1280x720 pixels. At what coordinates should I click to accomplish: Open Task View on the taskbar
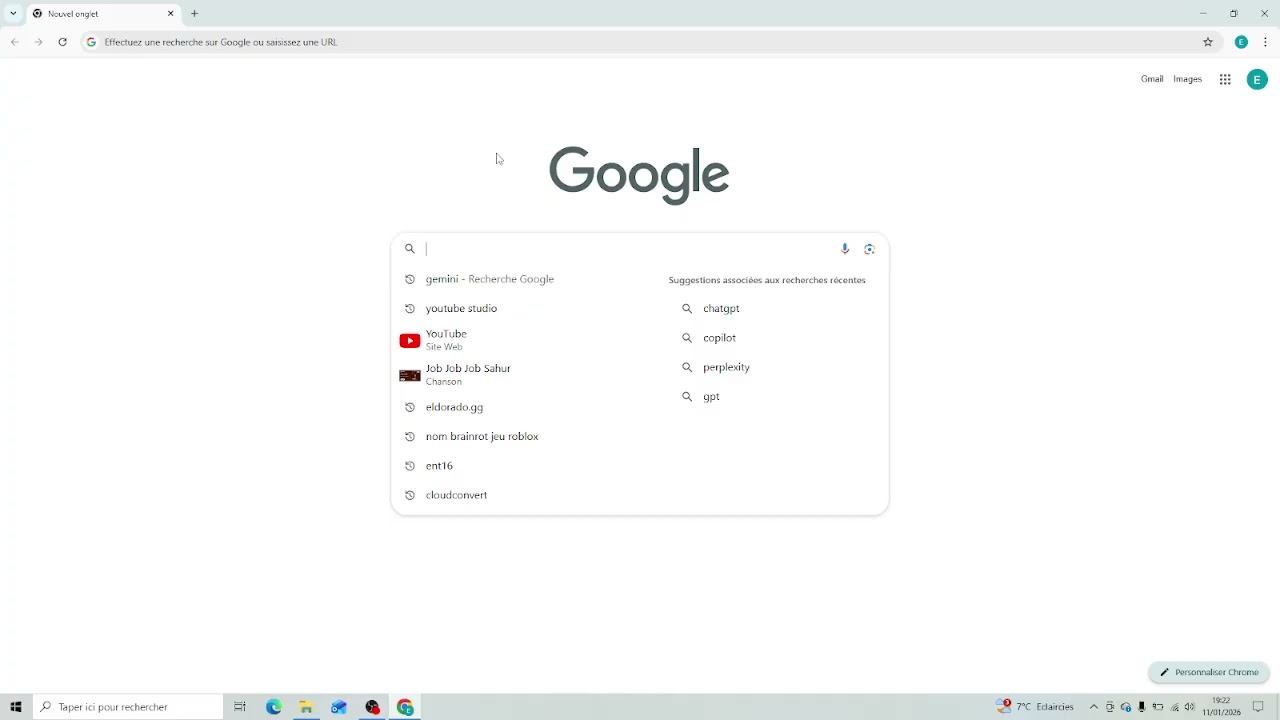pyautogui.click(x=240, y=707)
